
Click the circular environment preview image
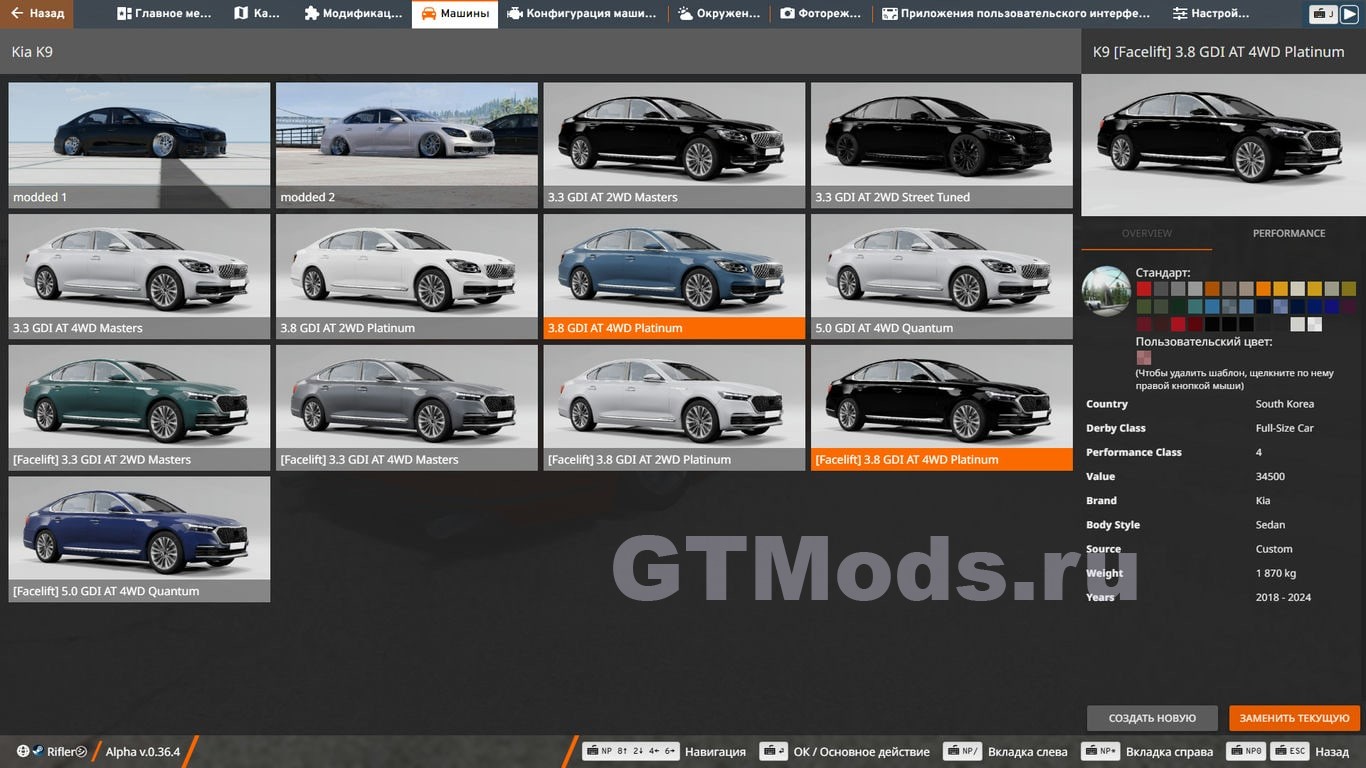[1106, 291]
